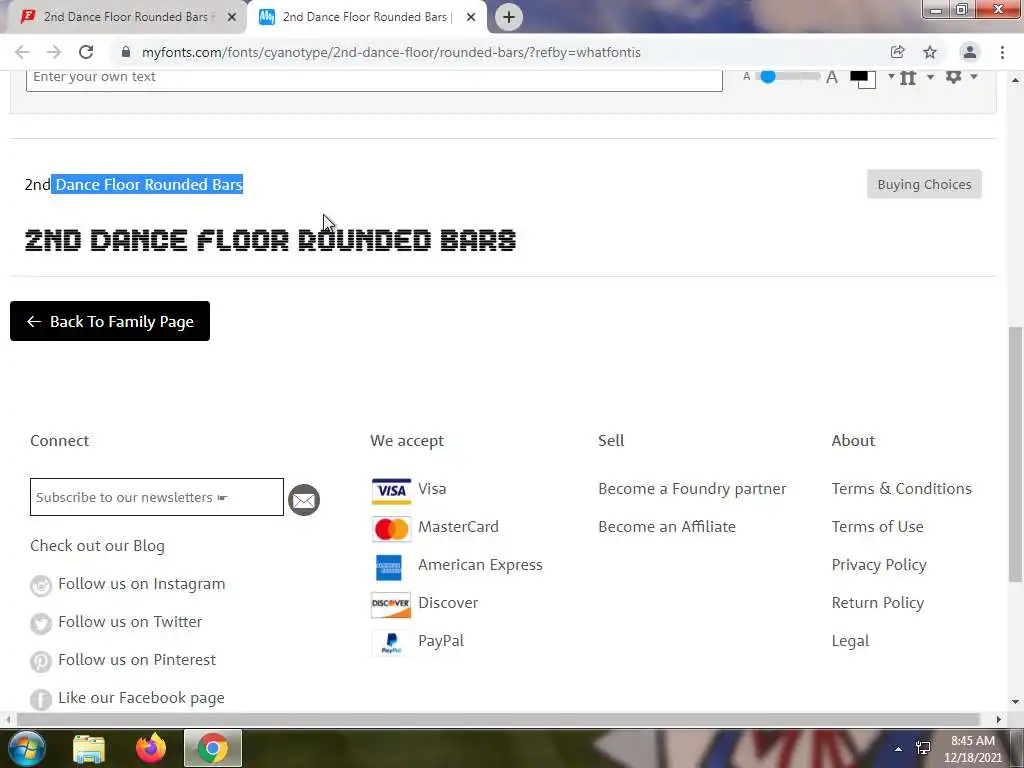Expand the color swatch dropdown arrow

tap(891, 76)
